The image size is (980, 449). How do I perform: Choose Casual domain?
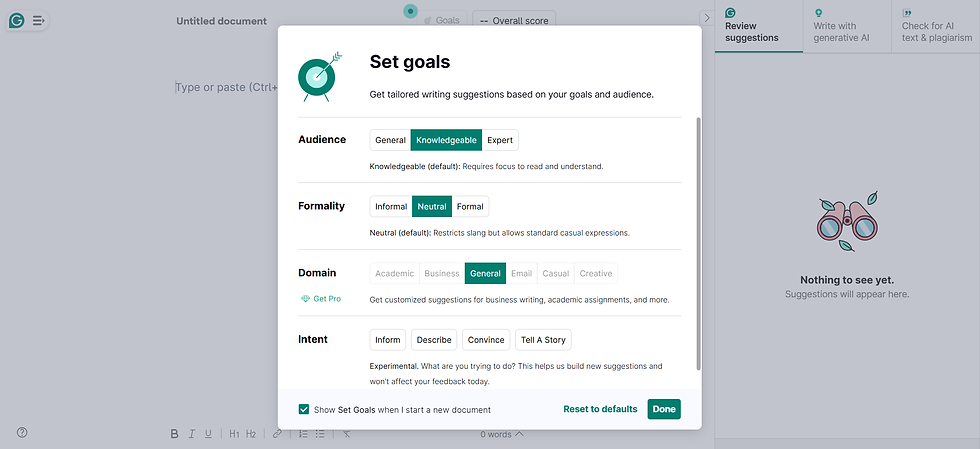tap(556, 273)
